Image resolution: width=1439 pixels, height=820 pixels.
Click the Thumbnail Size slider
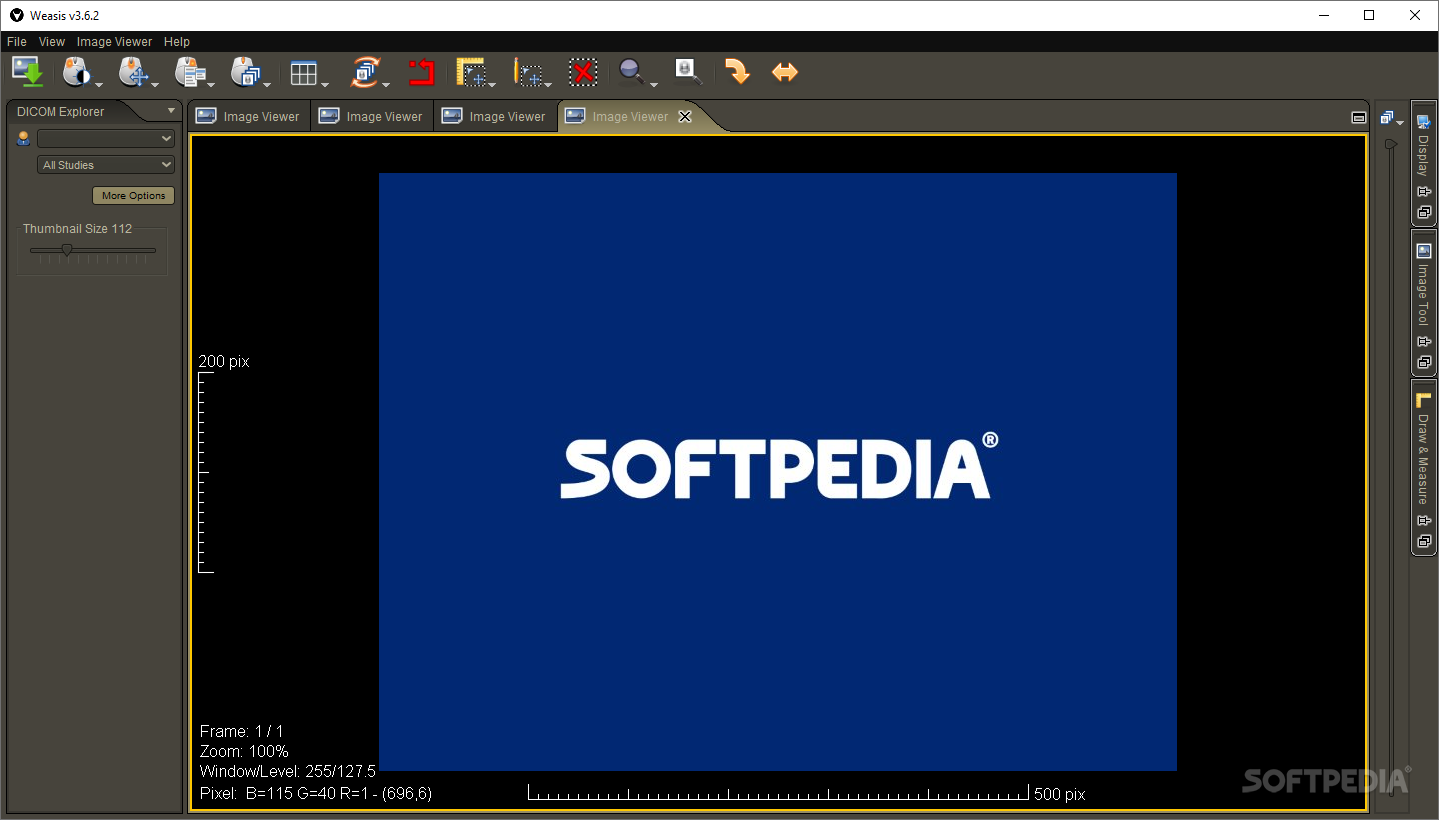92,251
